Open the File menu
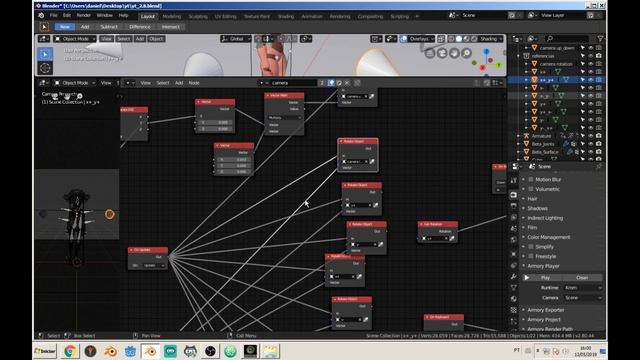This screenshot has width=640, height=360. coord(53,16)
